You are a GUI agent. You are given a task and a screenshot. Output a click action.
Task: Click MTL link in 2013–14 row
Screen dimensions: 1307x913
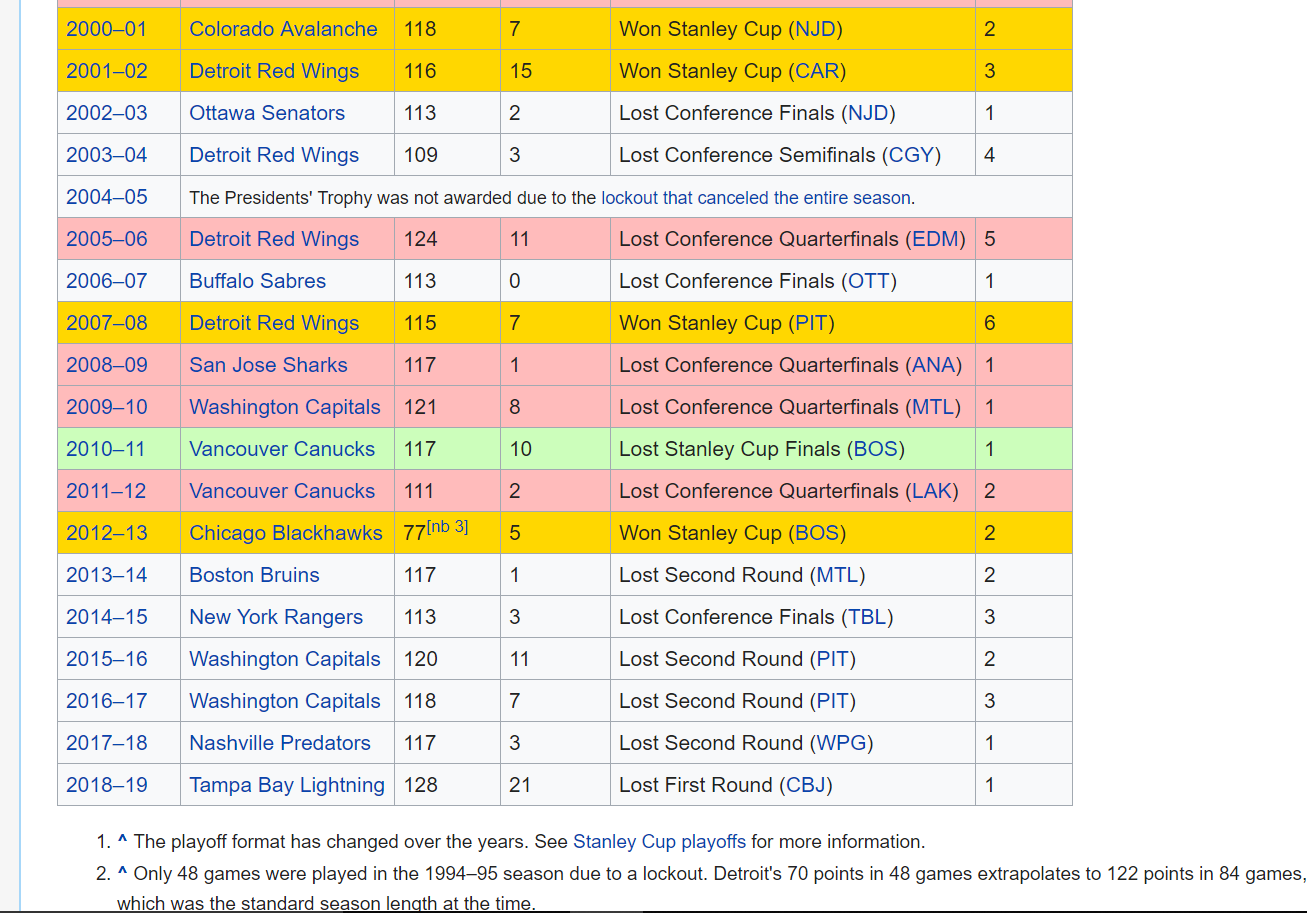coord(837,575)
